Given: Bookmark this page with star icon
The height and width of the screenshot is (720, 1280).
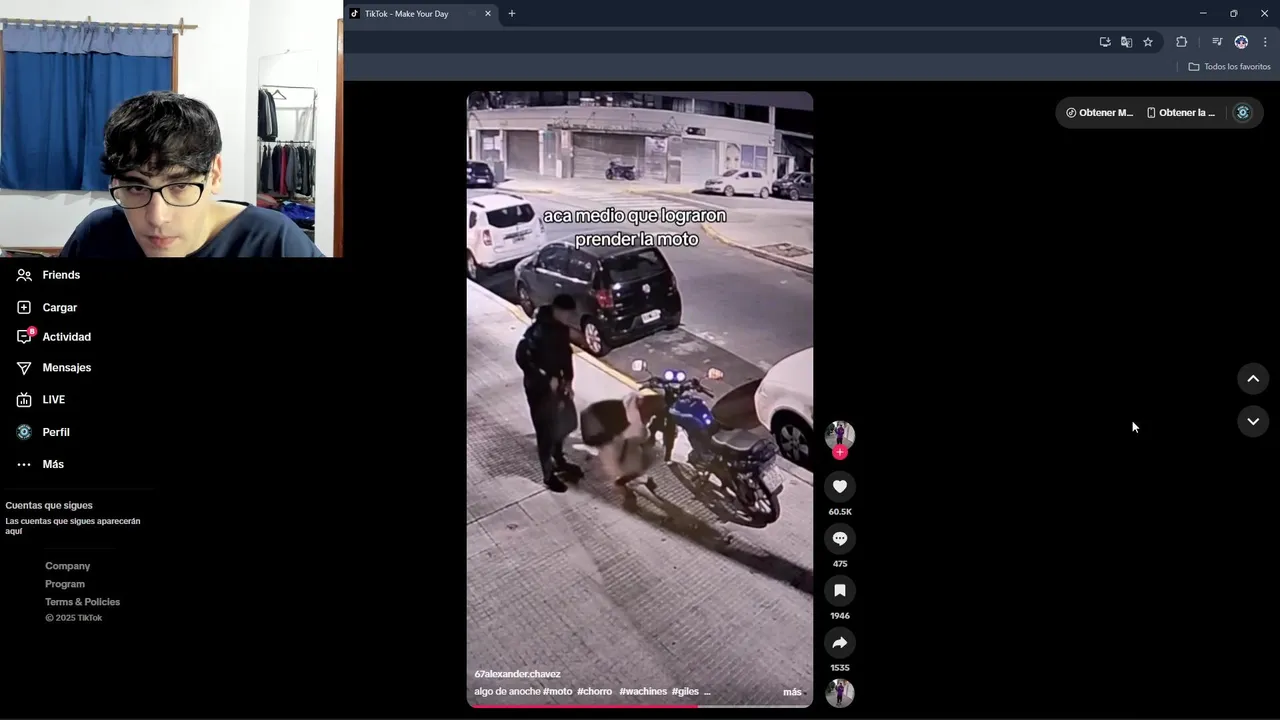Looking at the screenshot, I should pos(1148,42).
